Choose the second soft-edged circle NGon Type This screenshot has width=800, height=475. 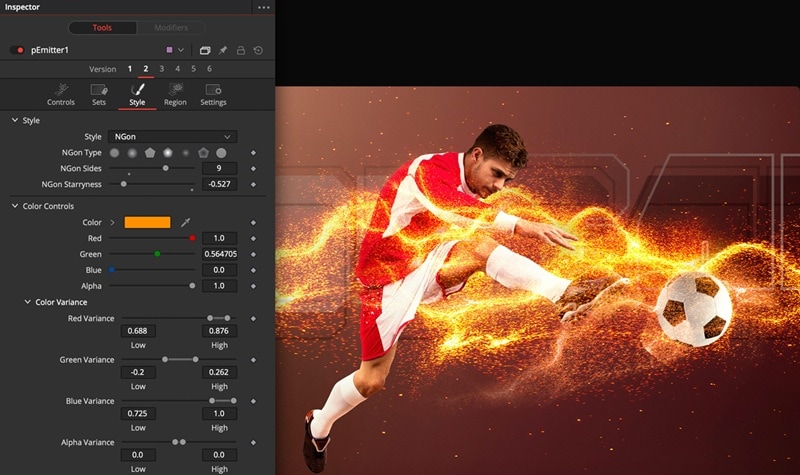132,153
